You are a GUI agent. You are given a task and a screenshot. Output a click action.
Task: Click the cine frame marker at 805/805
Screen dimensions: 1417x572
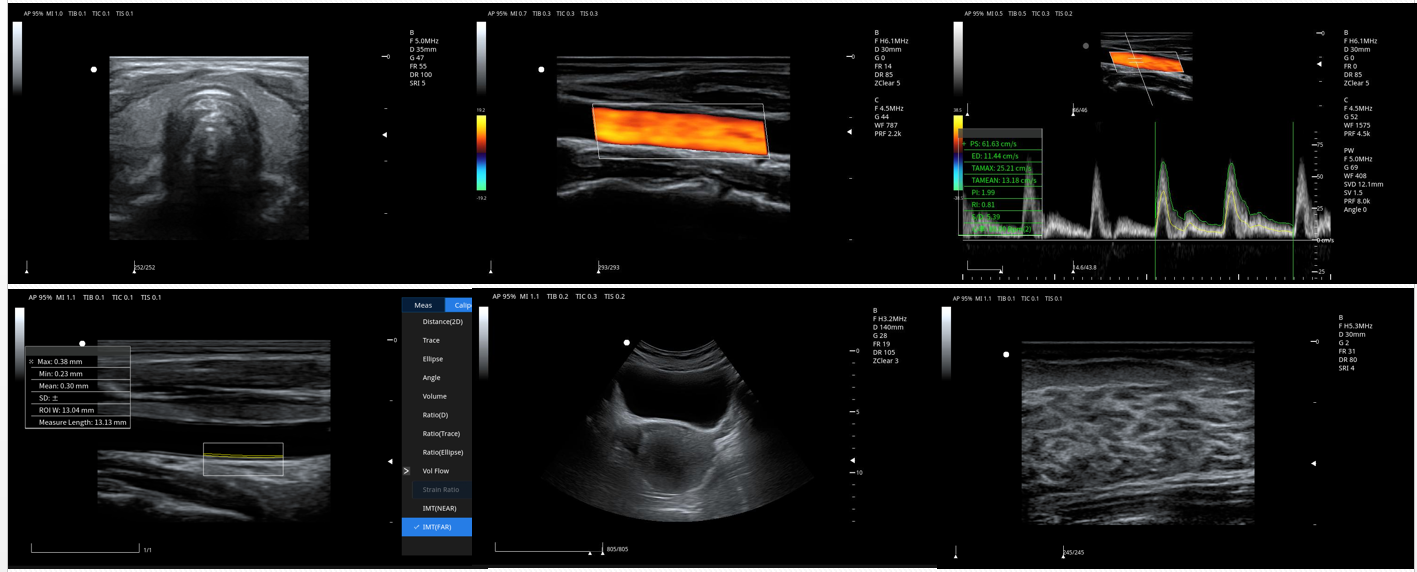pos(602,549)
